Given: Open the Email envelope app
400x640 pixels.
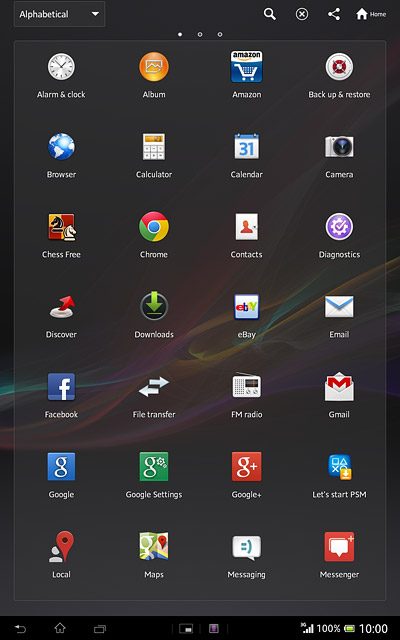Looking at the screenshot, I should point(339,307).
